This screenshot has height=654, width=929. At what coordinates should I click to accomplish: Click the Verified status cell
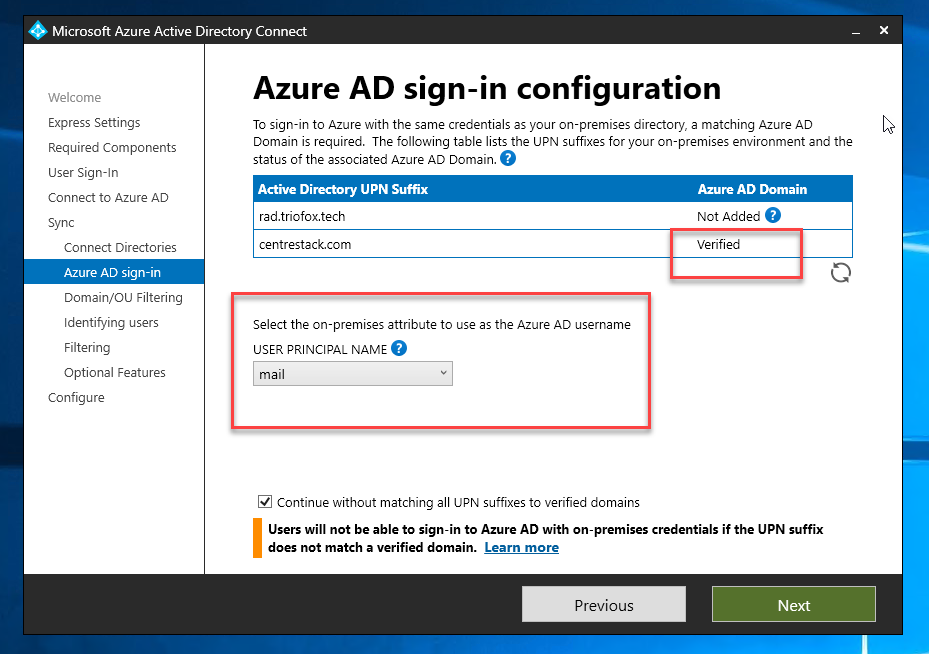pos(718,245)
